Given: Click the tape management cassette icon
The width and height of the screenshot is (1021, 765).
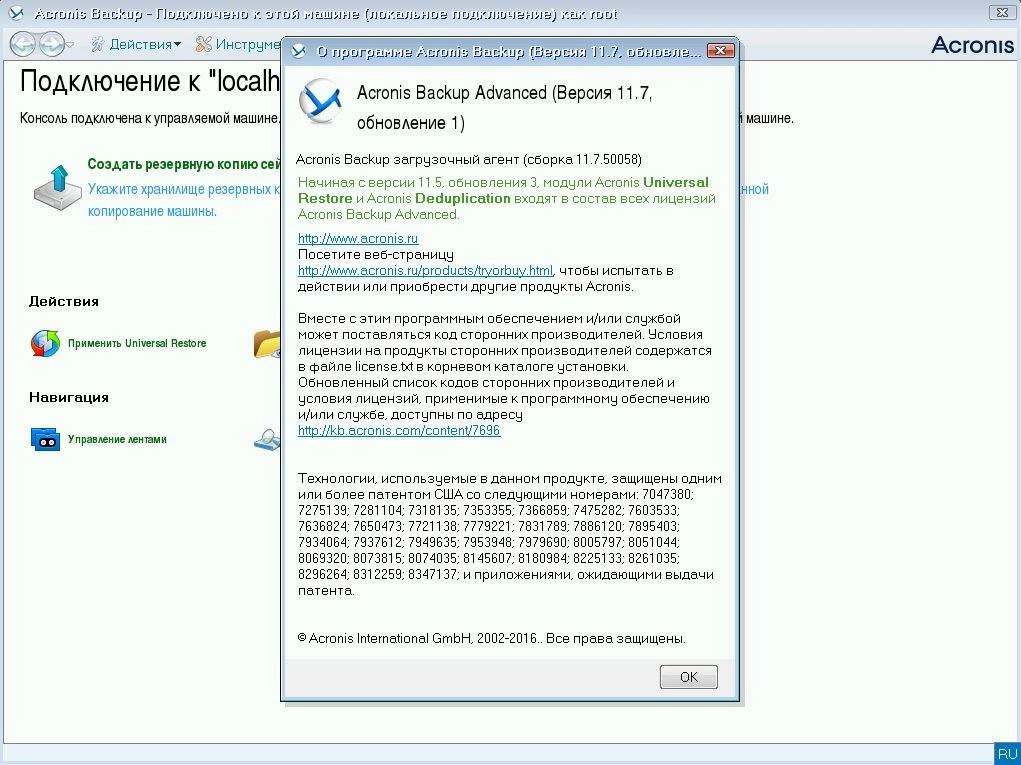Looking at the screenshot, I should (45, 439).
